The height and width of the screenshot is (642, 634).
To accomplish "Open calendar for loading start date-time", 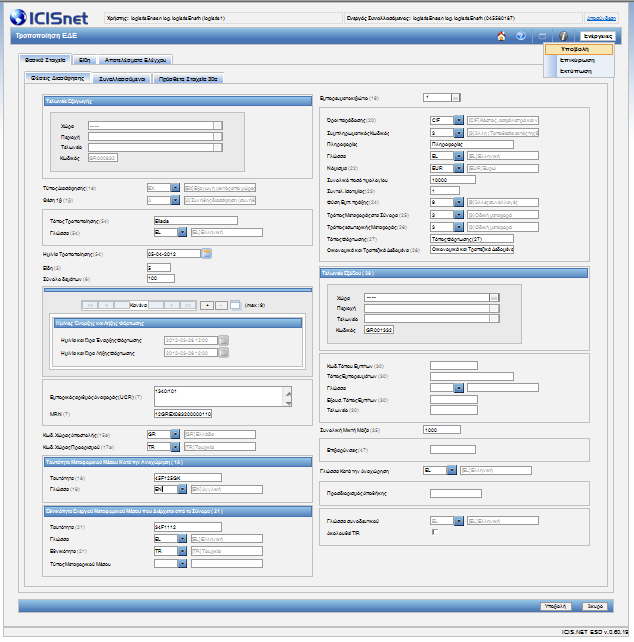I will point(224,340).
